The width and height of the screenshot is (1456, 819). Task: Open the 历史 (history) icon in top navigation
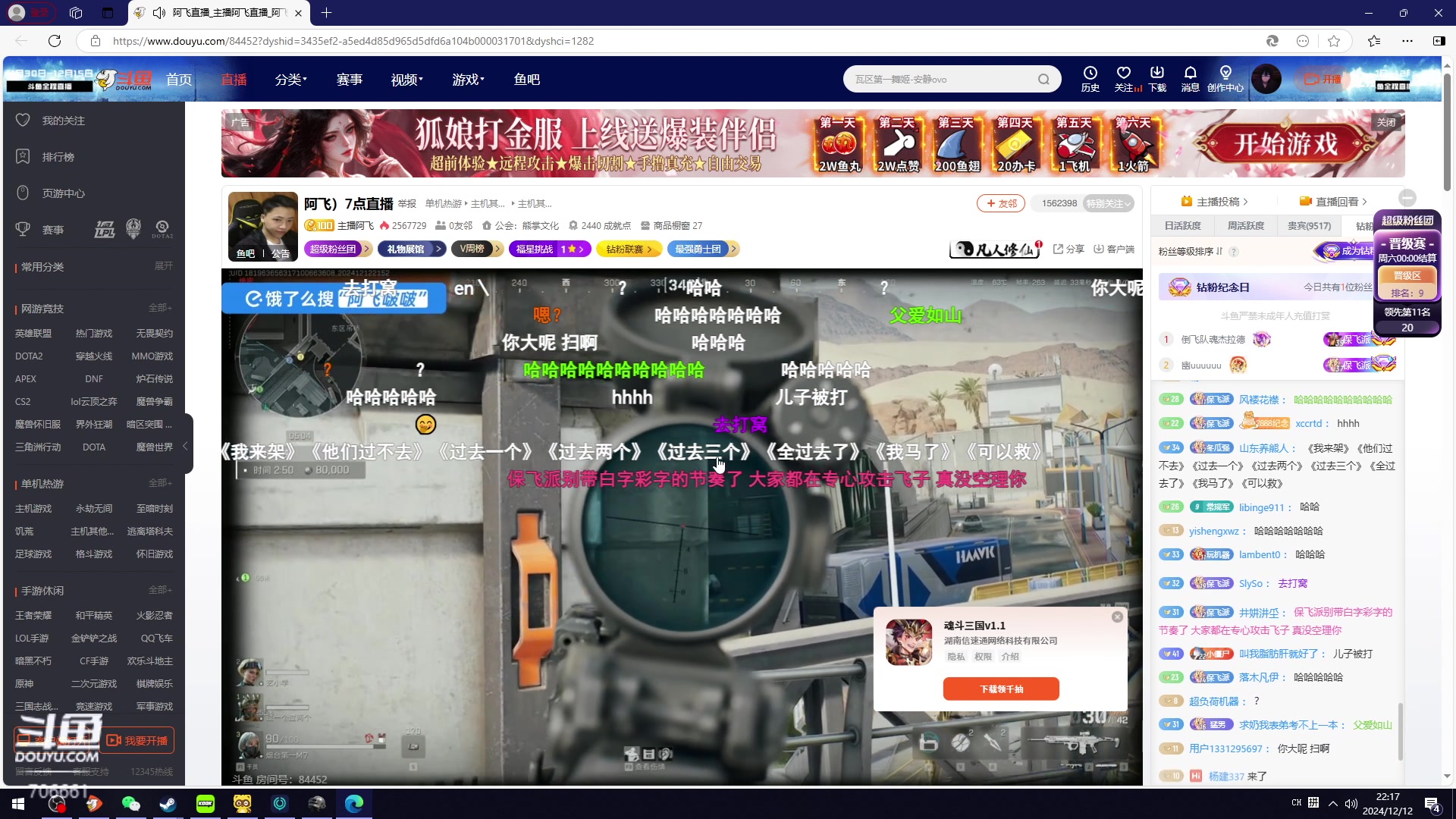(1090, 79)
